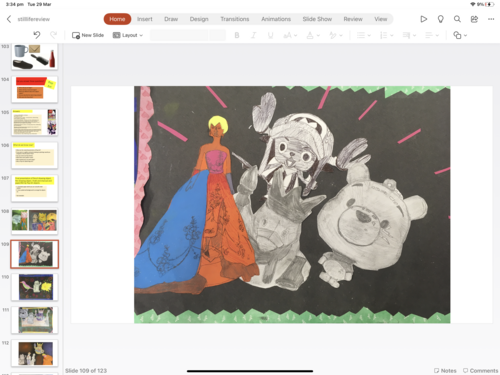Tap the Share icon in top bar
This screenshot has width=500, height=375.
pos(474,19)
